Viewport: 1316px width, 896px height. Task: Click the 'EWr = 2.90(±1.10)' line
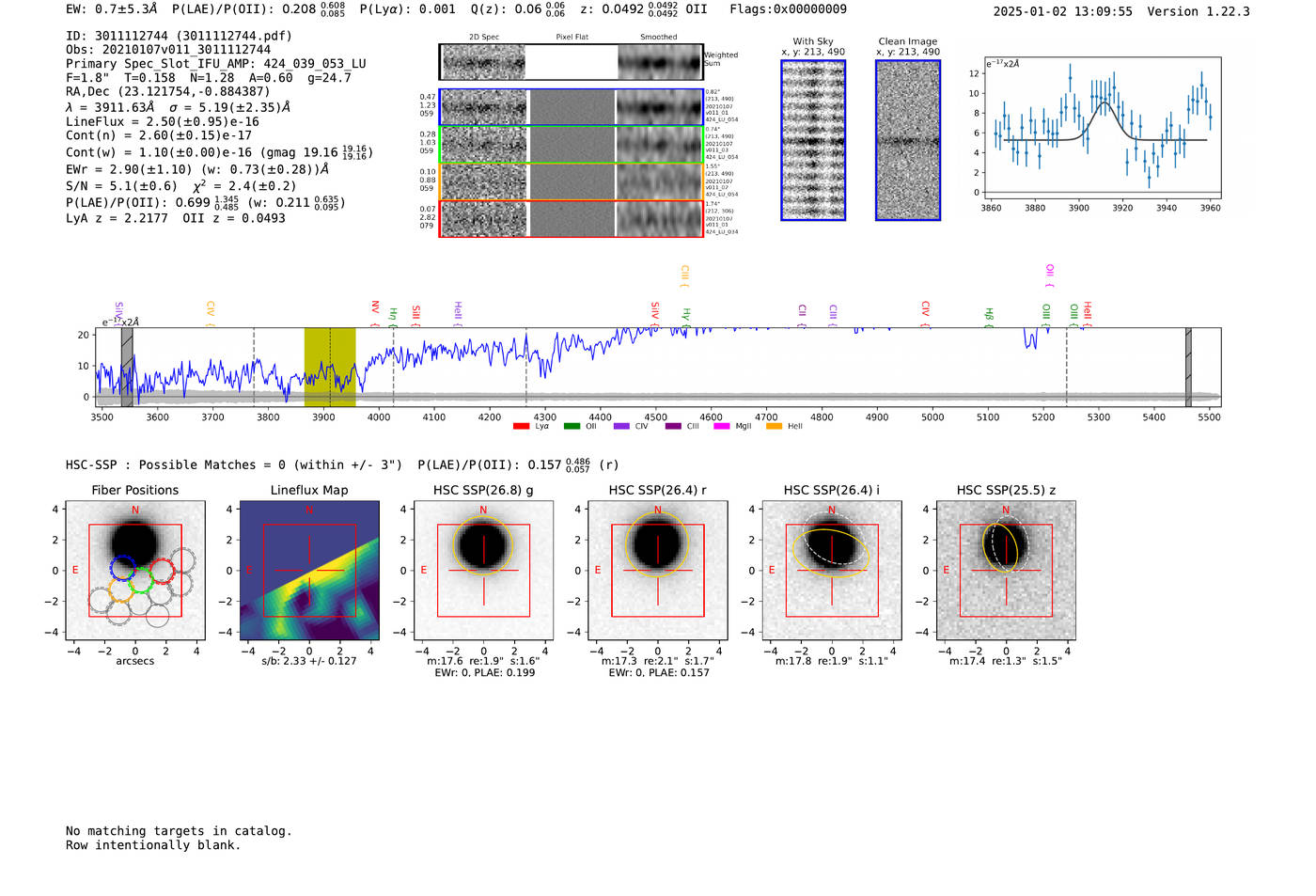(x=197, y=169)
